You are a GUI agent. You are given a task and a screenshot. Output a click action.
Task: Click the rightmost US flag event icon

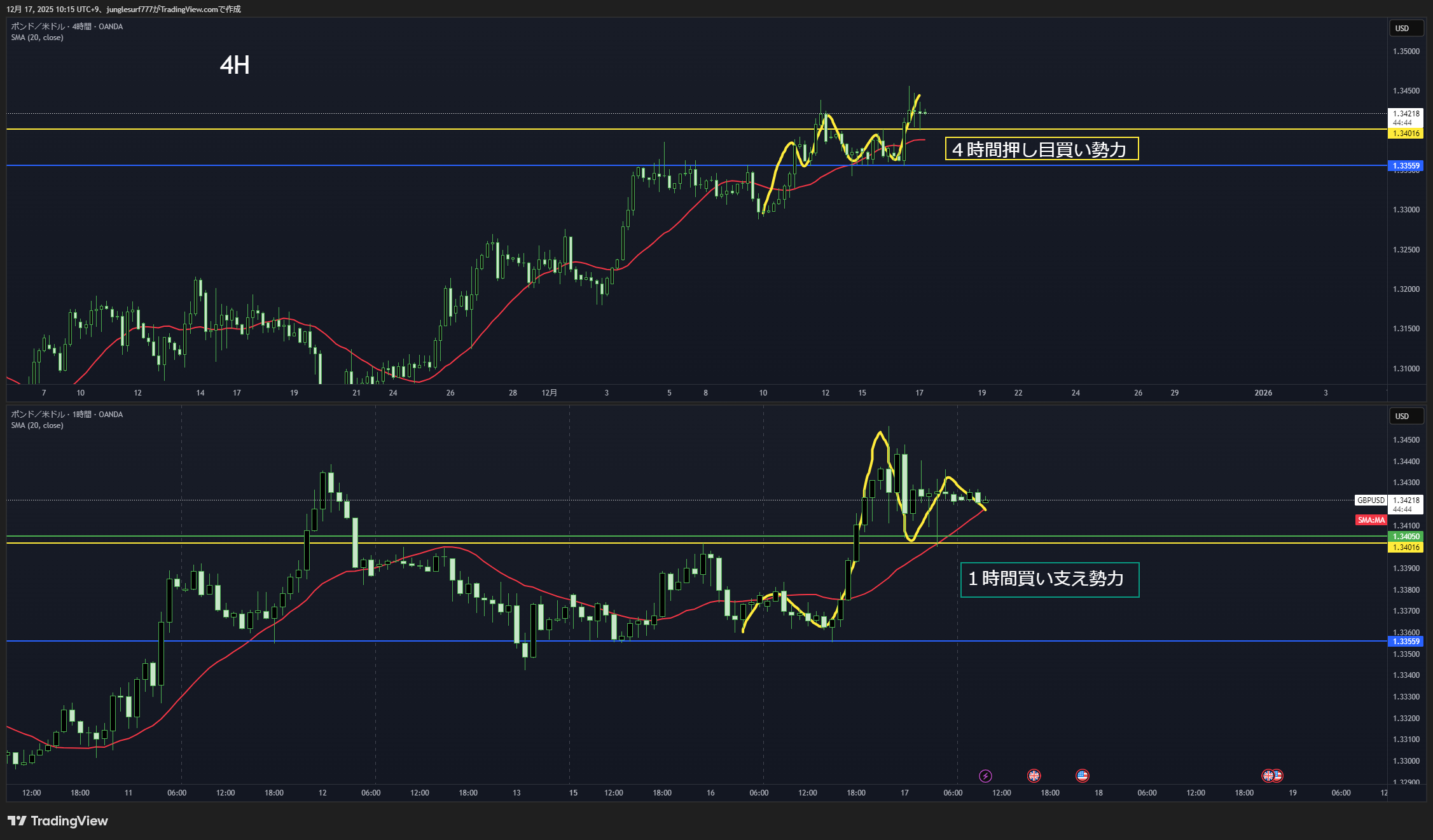pyautogui.click(x=1278, y=776)
